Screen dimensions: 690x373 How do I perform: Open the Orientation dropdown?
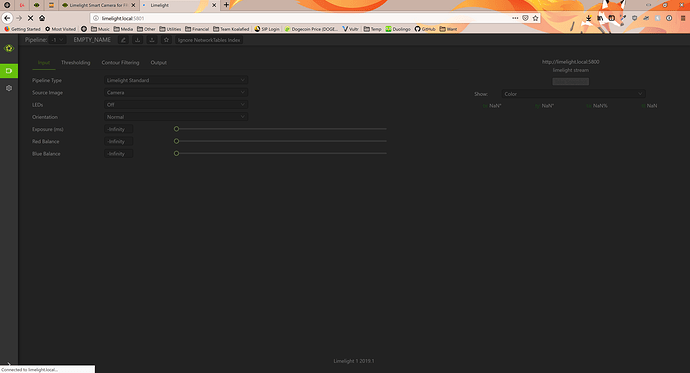click(x=176, y=117)
